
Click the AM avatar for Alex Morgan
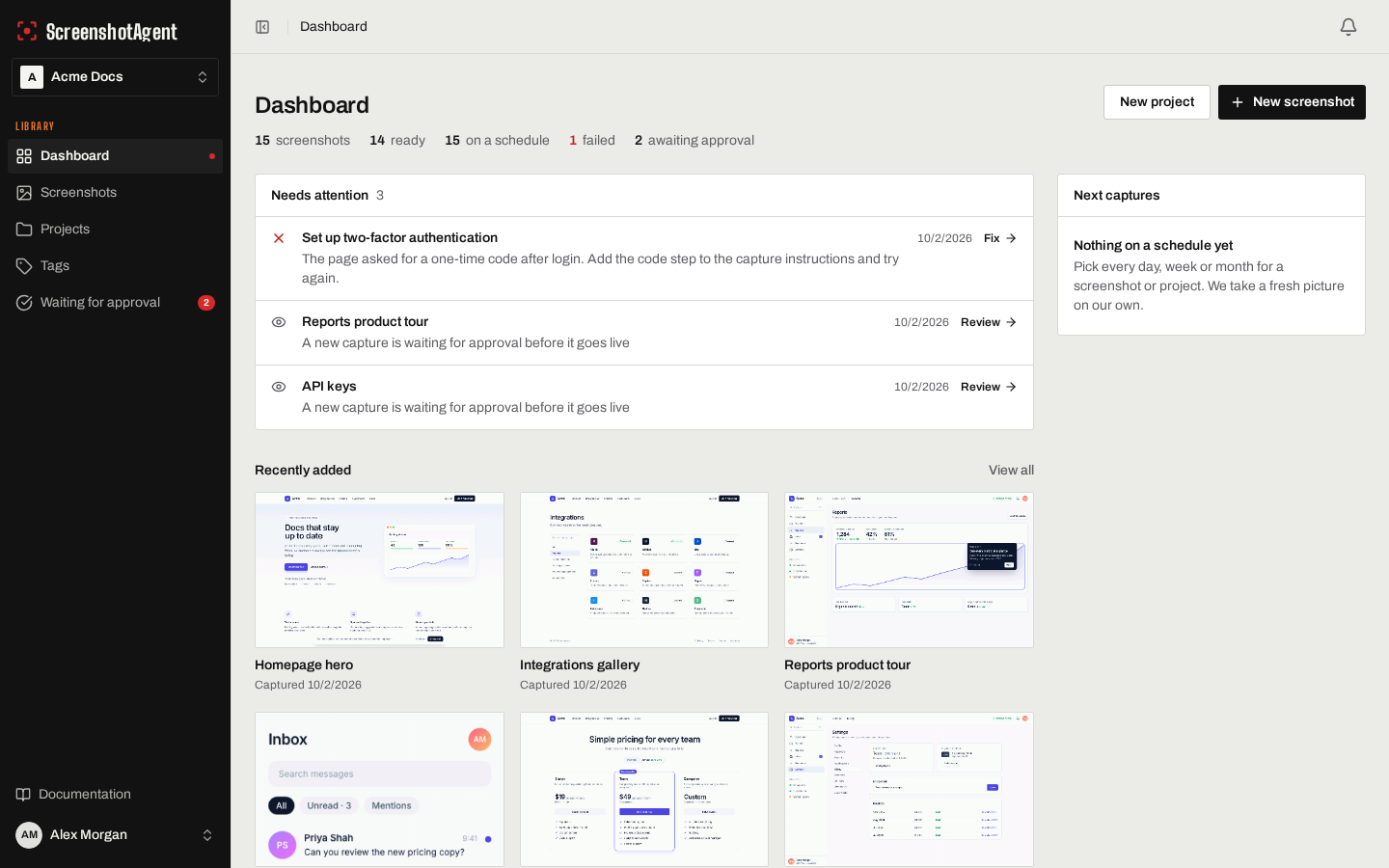point(29,835)
